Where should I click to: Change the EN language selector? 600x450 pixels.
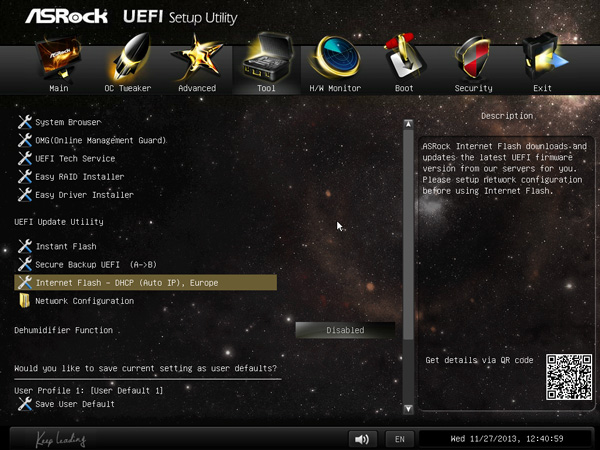click(399, 439)
